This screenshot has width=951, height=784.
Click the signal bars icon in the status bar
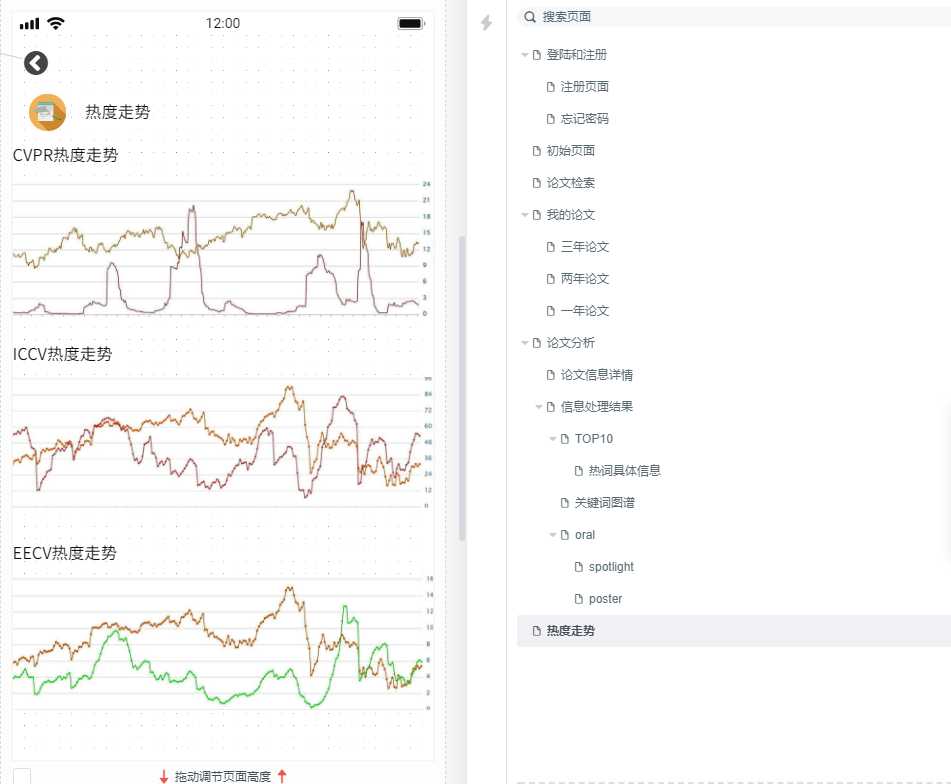point(29,24)
